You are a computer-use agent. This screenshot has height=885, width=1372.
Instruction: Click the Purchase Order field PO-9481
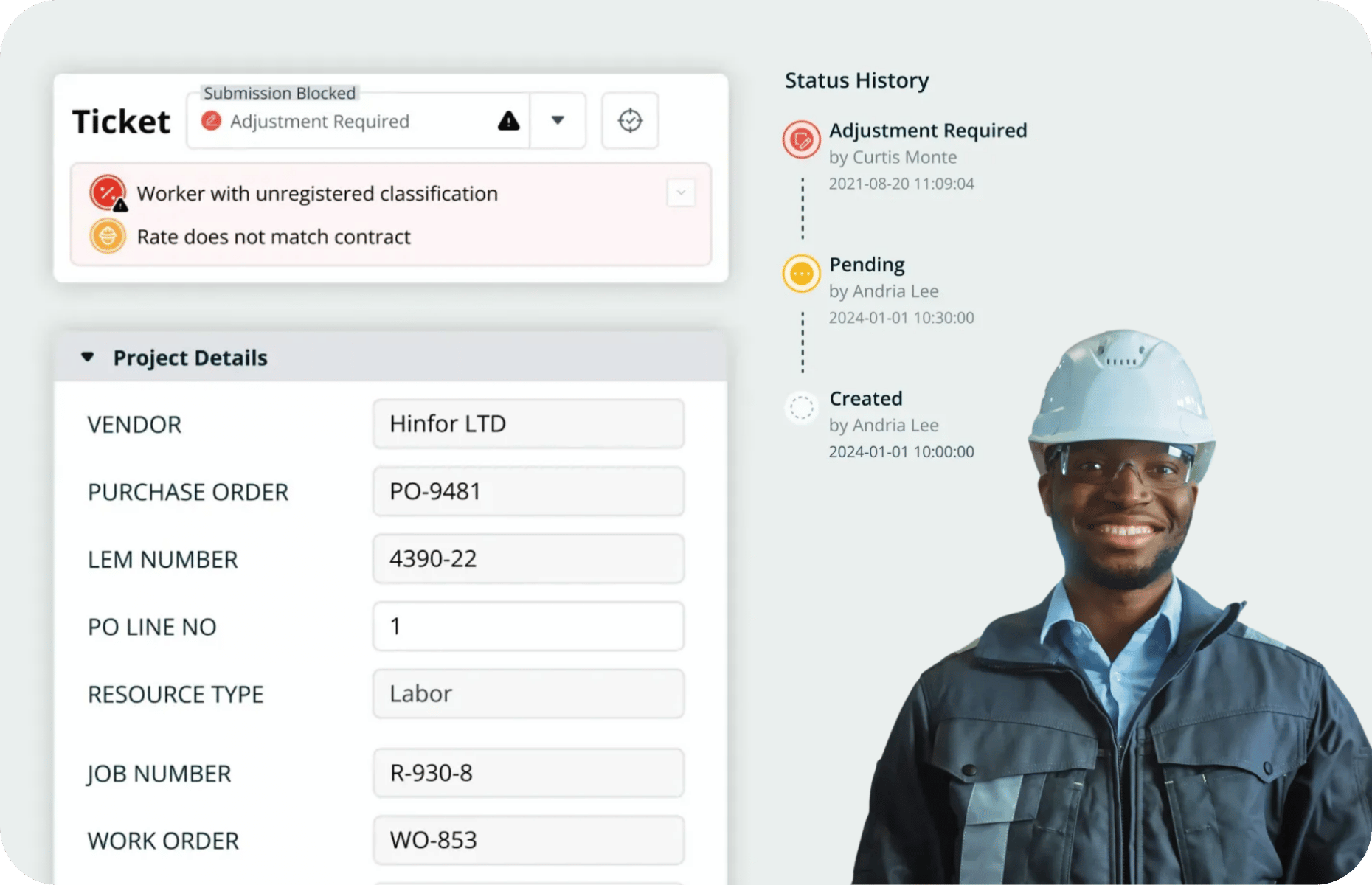[x=528, y=491]
